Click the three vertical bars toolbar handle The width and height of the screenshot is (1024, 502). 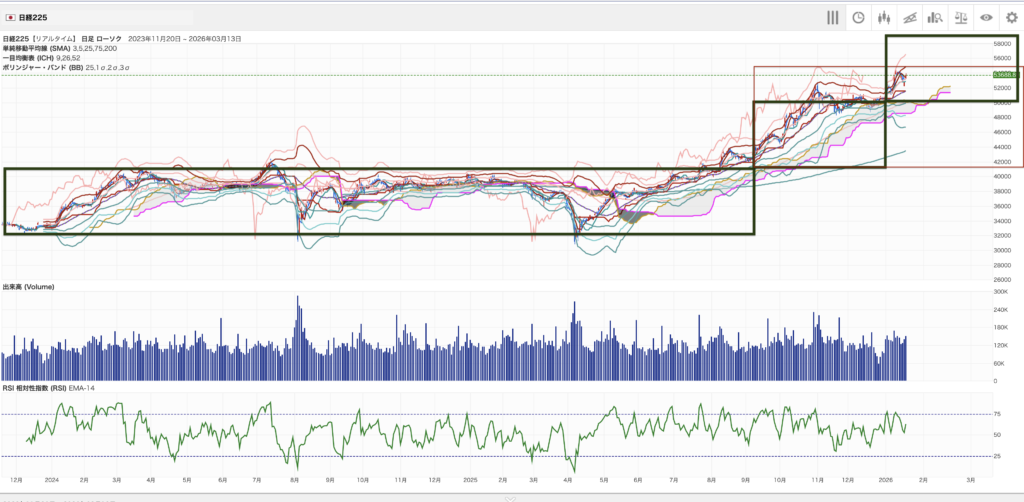point(832,17)
